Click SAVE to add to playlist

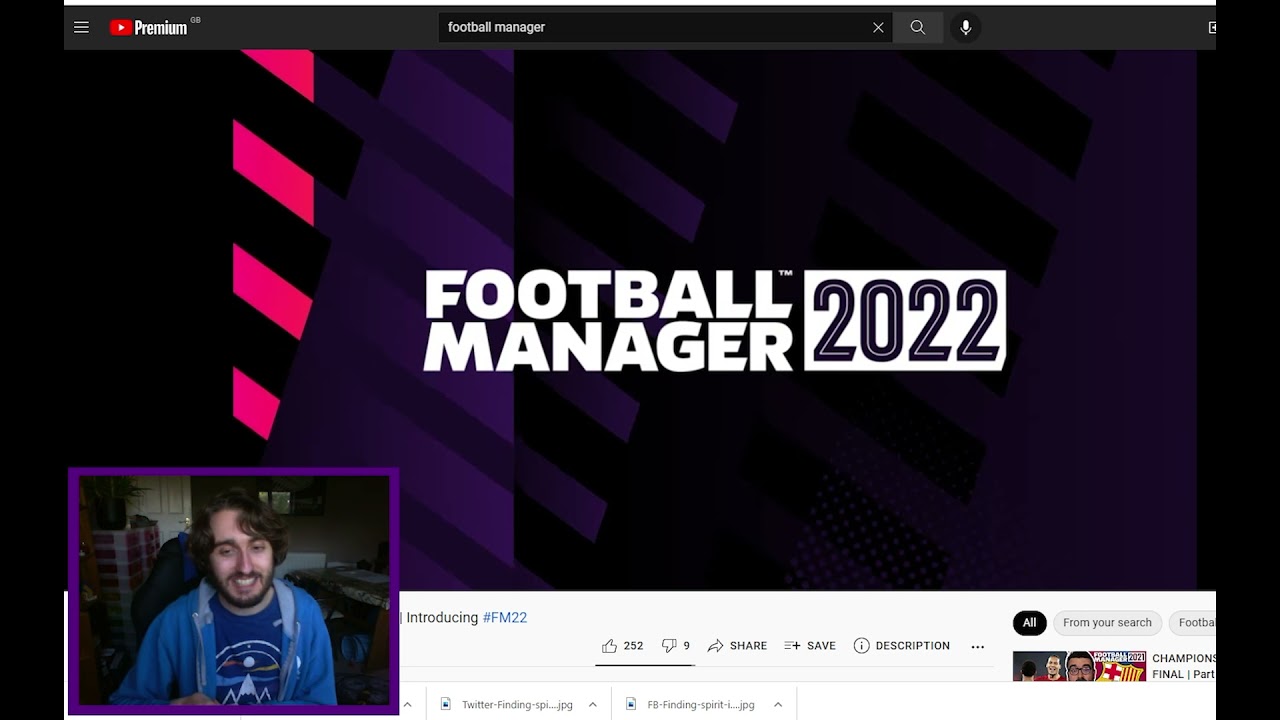coord(810,646)
